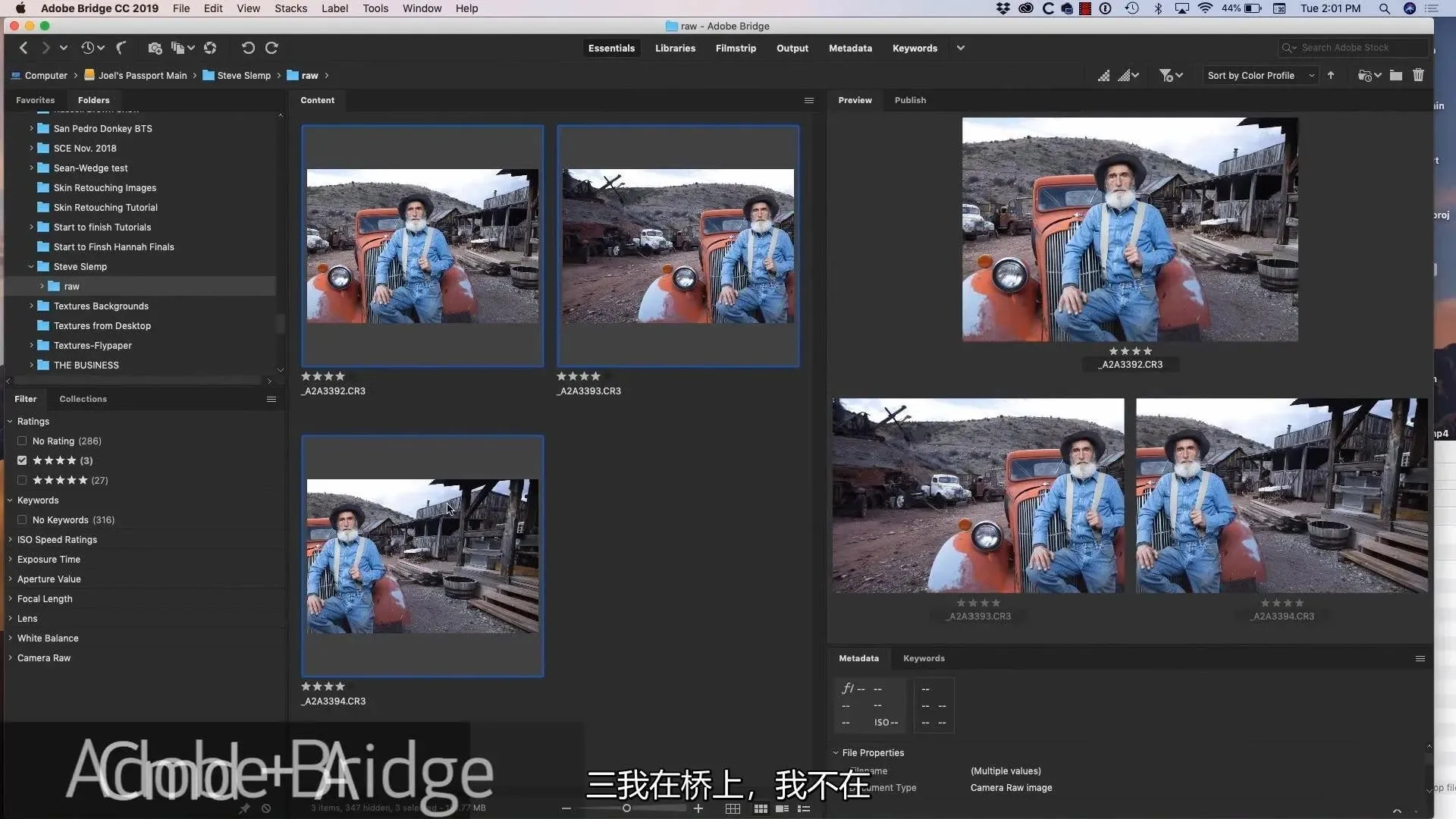Click the Get Photos from Camera icon
Image resolution: width=1456 pixels, height=819 pixels.
click(155, 48)
